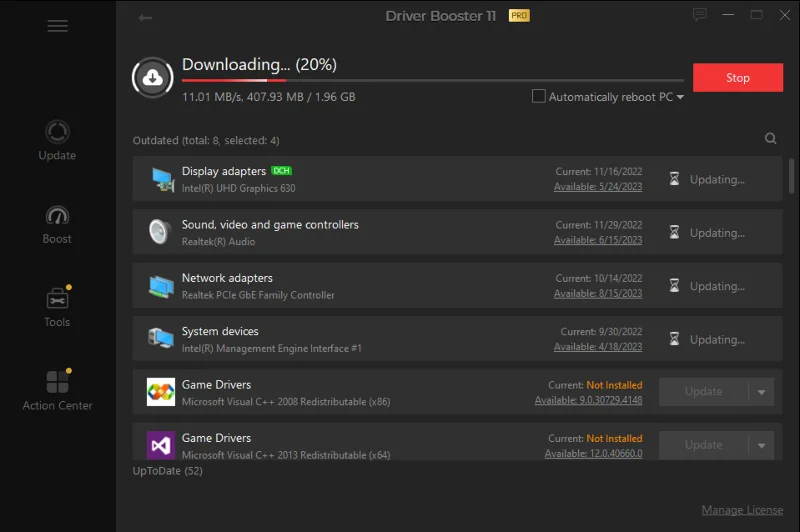Image resolution: width=800 pixels, height=532 pixels.
Task: Open the hamburger menu in sidebar
Action: (57, 26)
